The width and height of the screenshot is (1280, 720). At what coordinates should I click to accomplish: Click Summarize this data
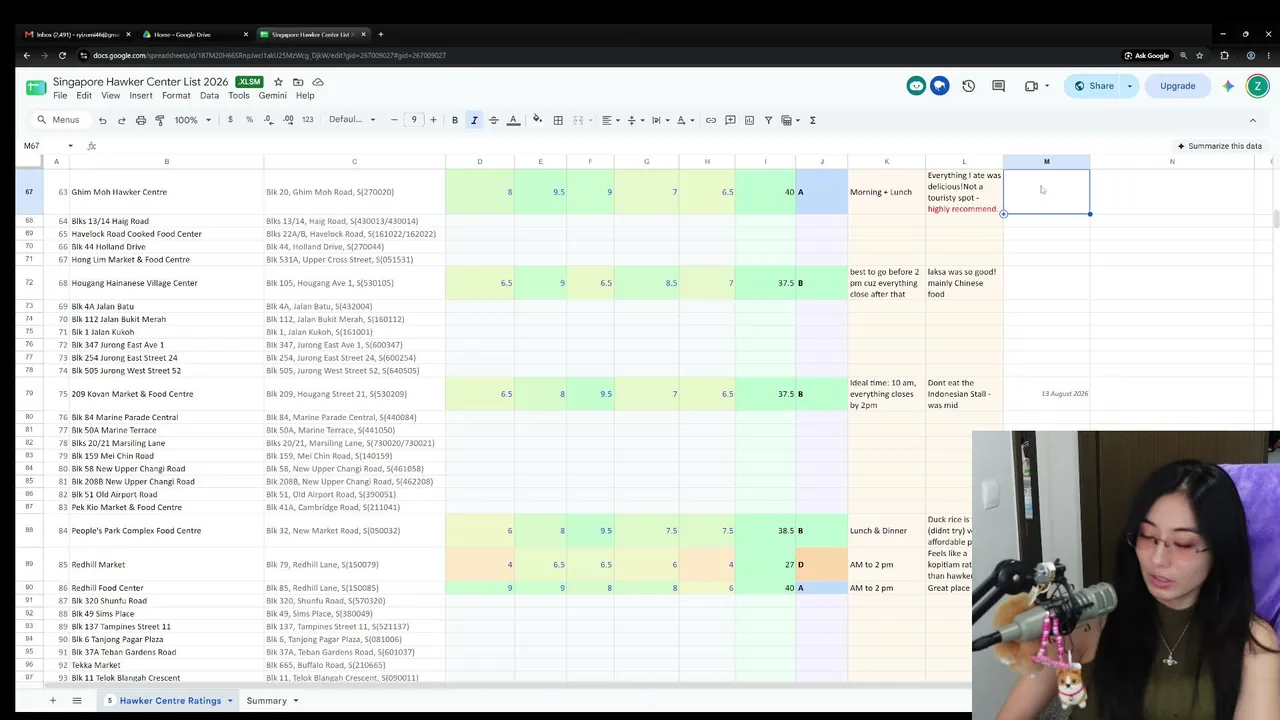[x=1219, y=146]
